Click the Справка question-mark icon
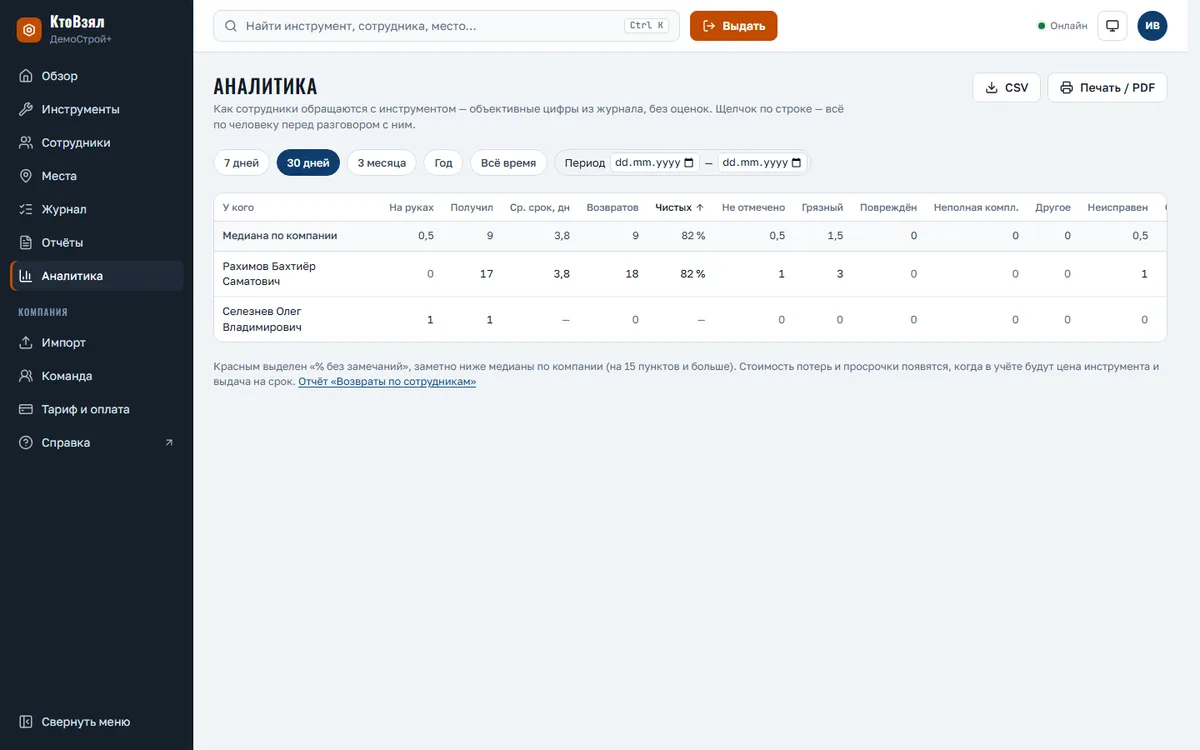 click(26, 443)
